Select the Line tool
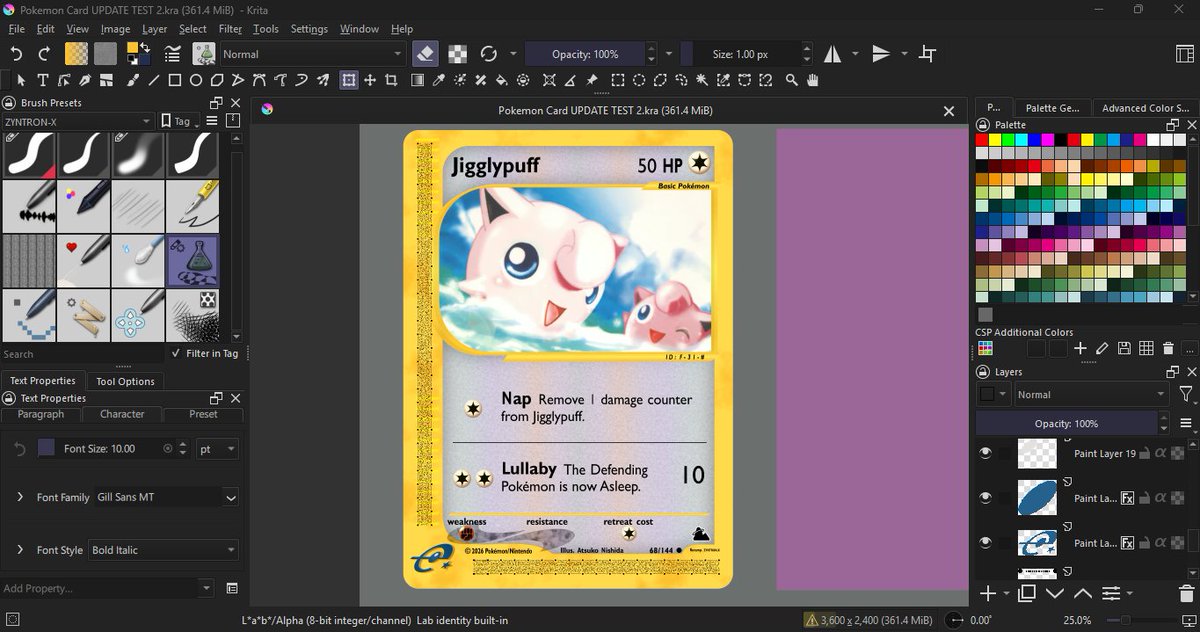The height and width of the screenshot is (632, 1200). 152,80
